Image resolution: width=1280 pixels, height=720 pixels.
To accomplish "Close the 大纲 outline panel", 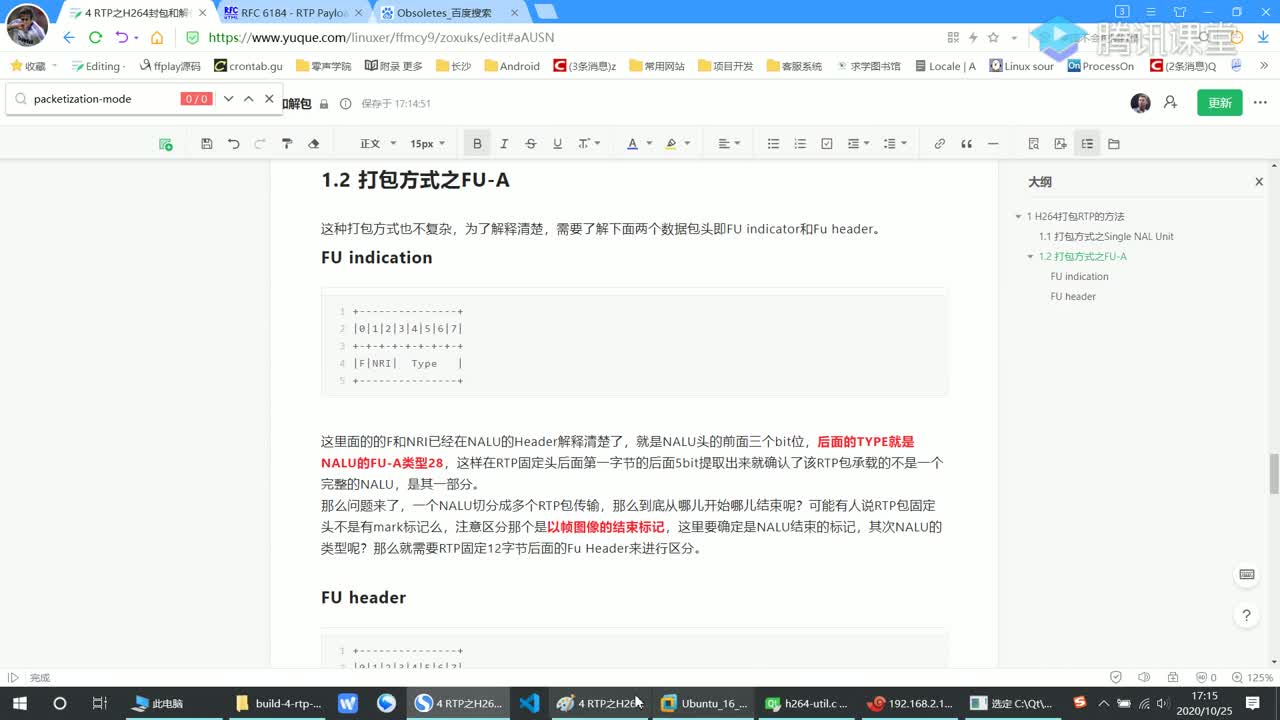I will click(x=1259, y=182).
